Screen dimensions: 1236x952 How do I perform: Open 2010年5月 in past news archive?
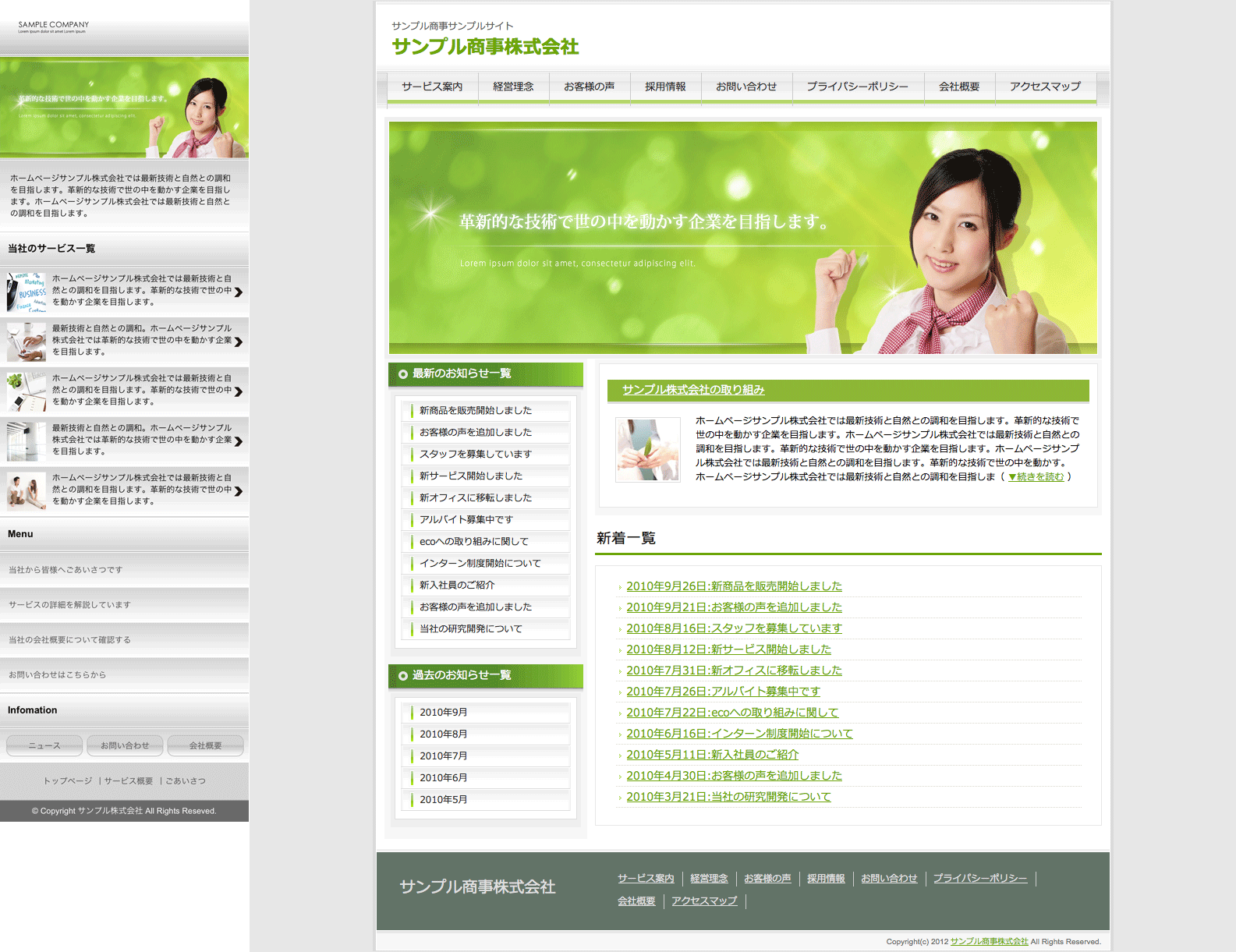(x=443, y=799)
